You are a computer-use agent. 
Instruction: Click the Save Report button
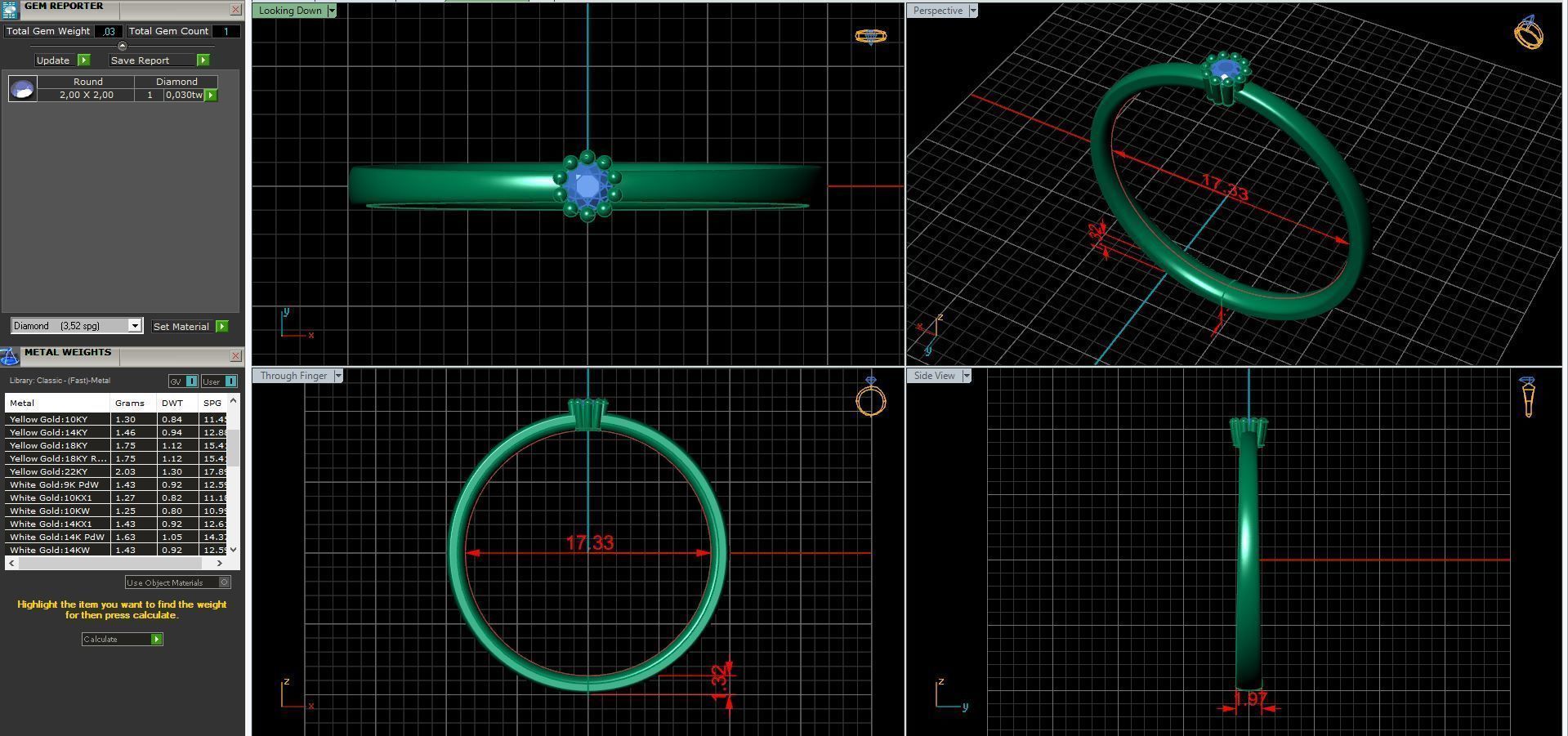[x=152, y=60]
